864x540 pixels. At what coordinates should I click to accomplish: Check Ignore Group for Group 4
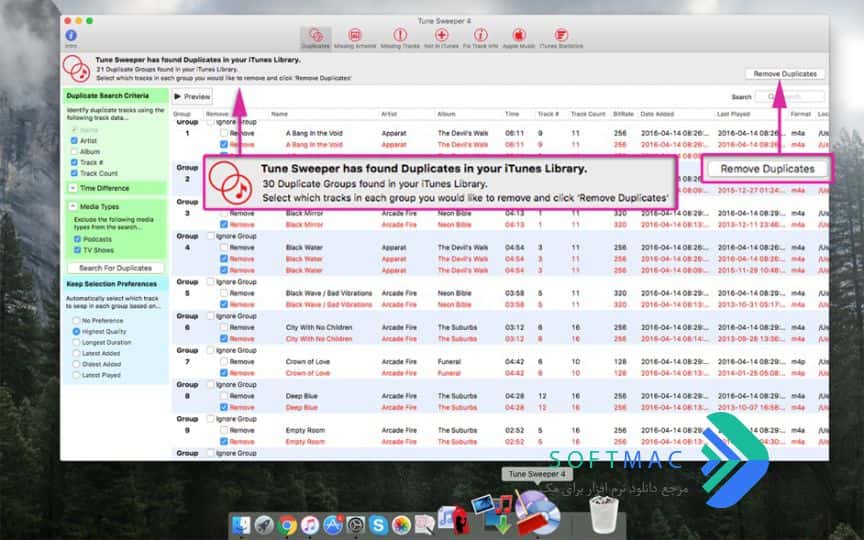[x=210, y=236]
